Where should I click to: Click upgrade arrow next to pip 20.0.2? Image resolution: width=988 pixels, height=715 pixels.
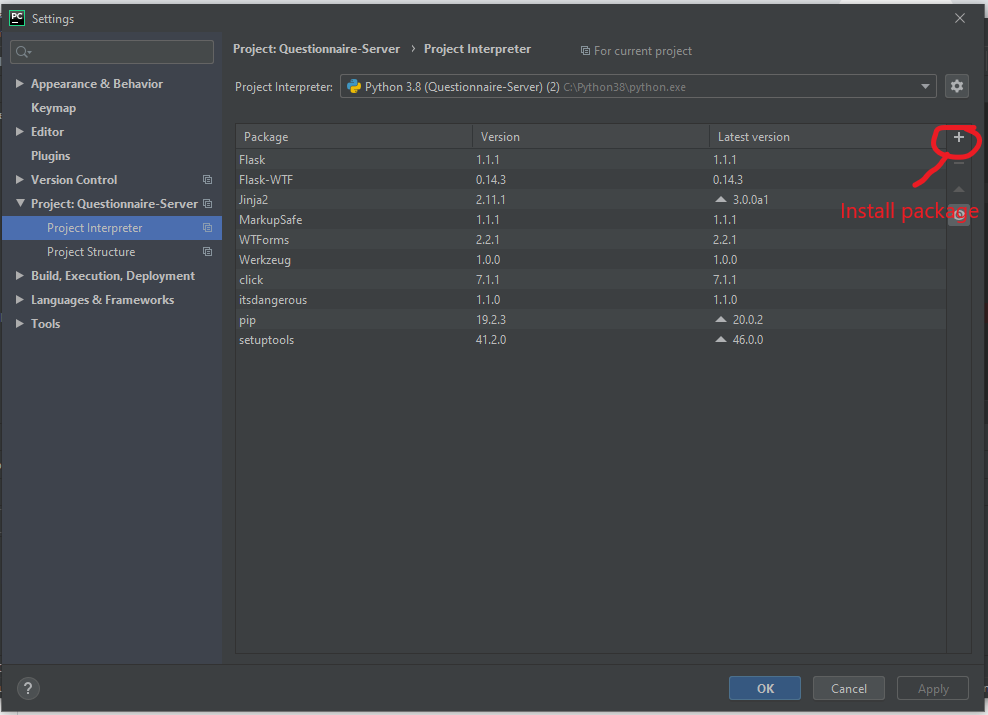tap(721, 319)
